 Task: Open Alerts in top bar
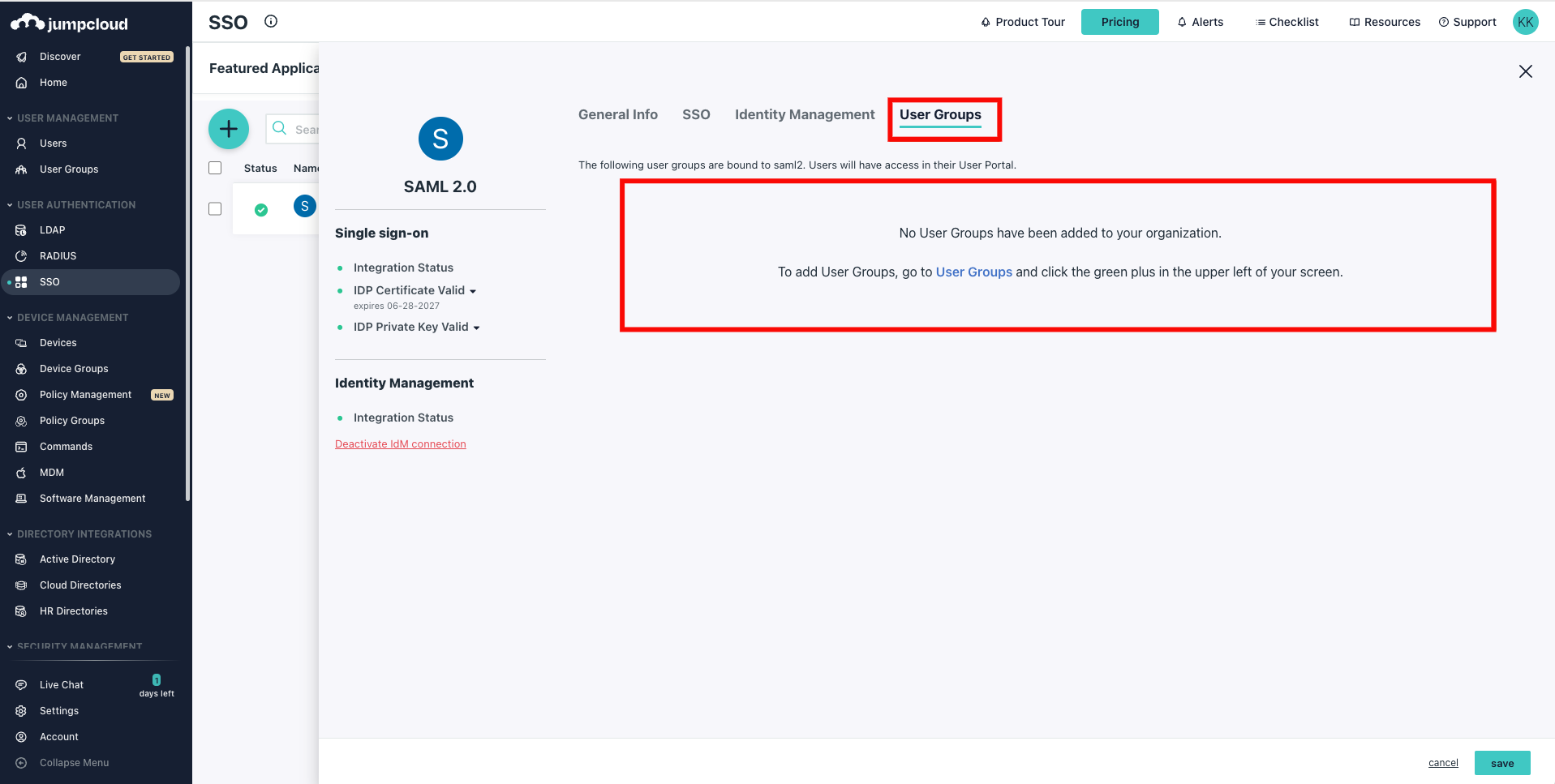[1201, 22]
